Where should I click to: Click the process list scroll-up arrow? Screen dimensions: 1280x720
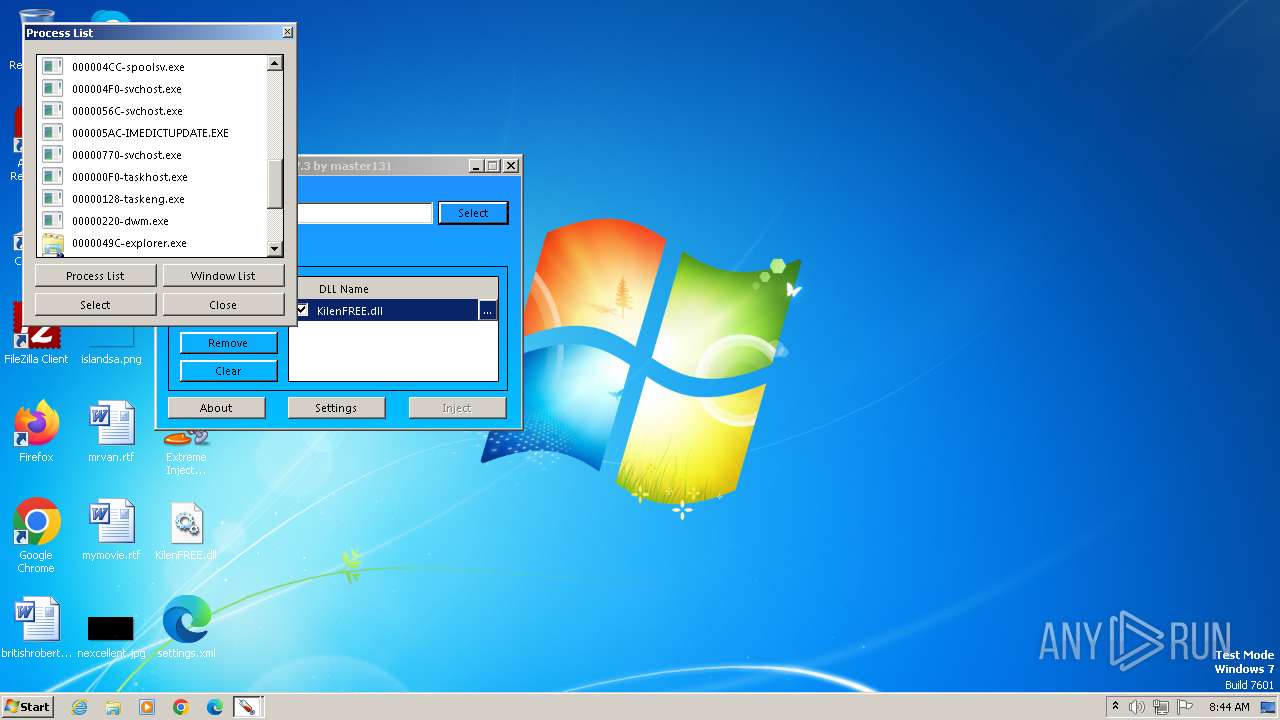pyautogui.click(x=275, y=63)
